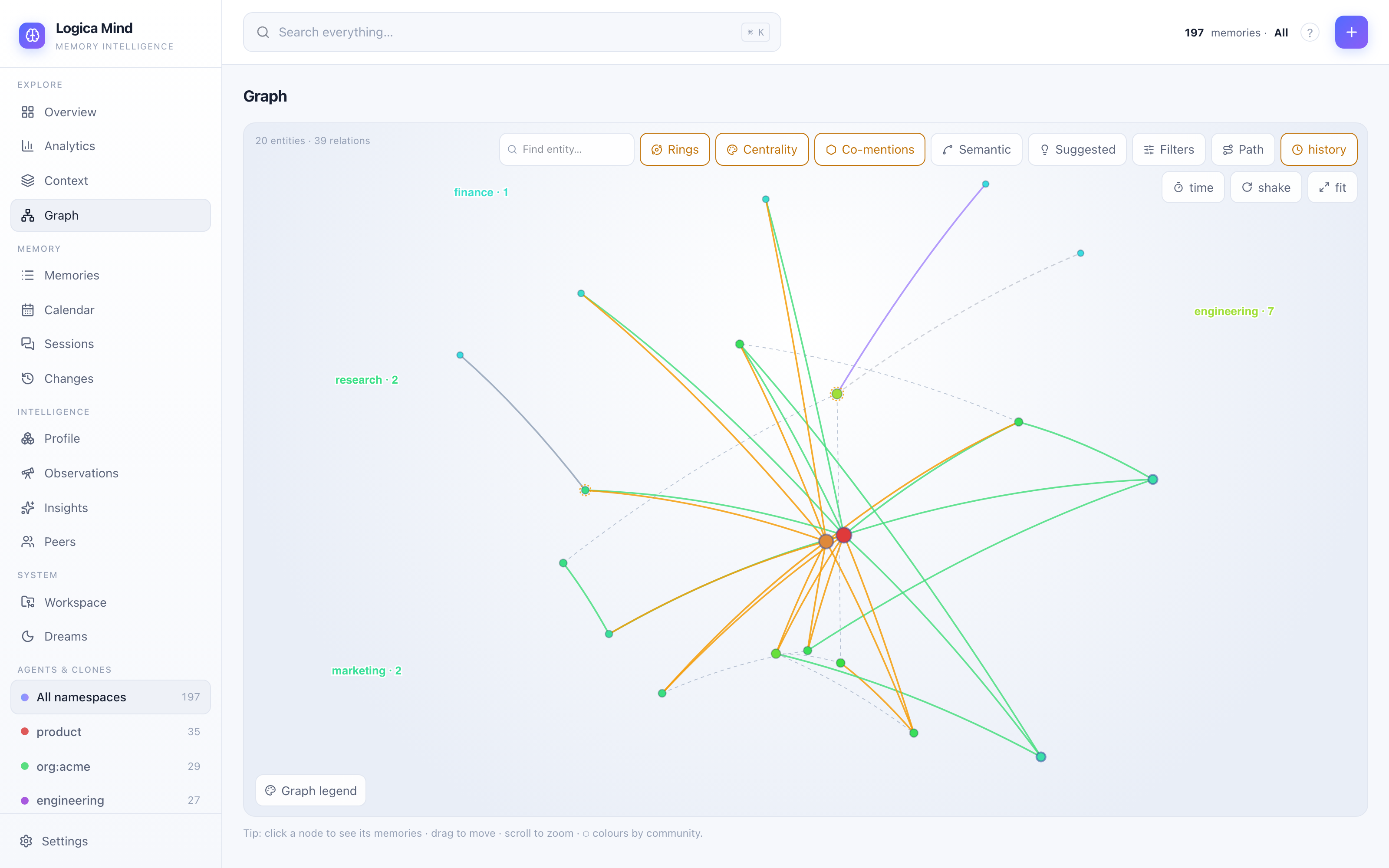Click the ⌘K shortcut badge
The width and height of the screenshot is (1389, 868).
[x=755, y=32]
